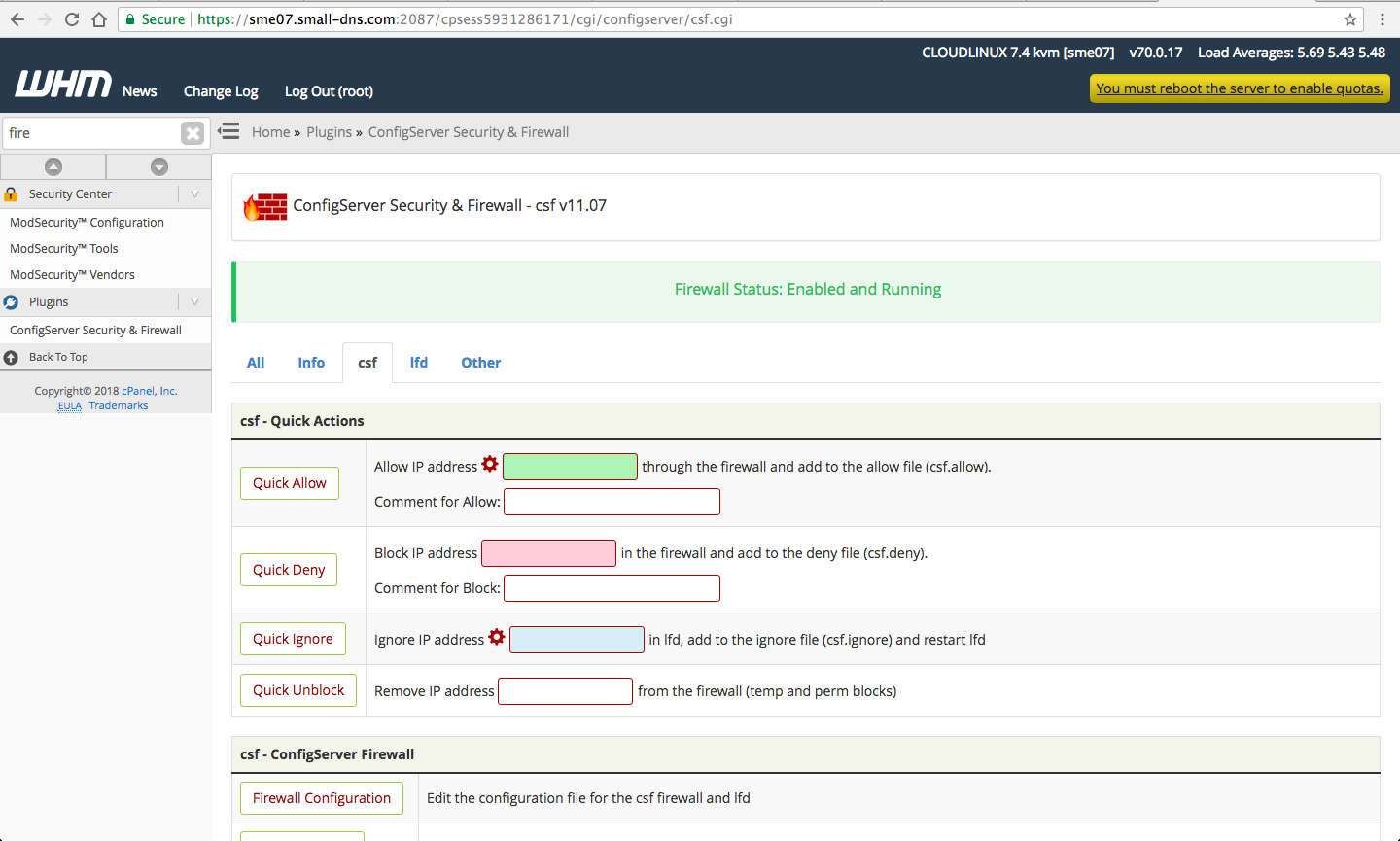This screenshot has height=841, width=1400.
Task: Click the sidebar collapse menu icon
Action: click(x=228, y=131)
